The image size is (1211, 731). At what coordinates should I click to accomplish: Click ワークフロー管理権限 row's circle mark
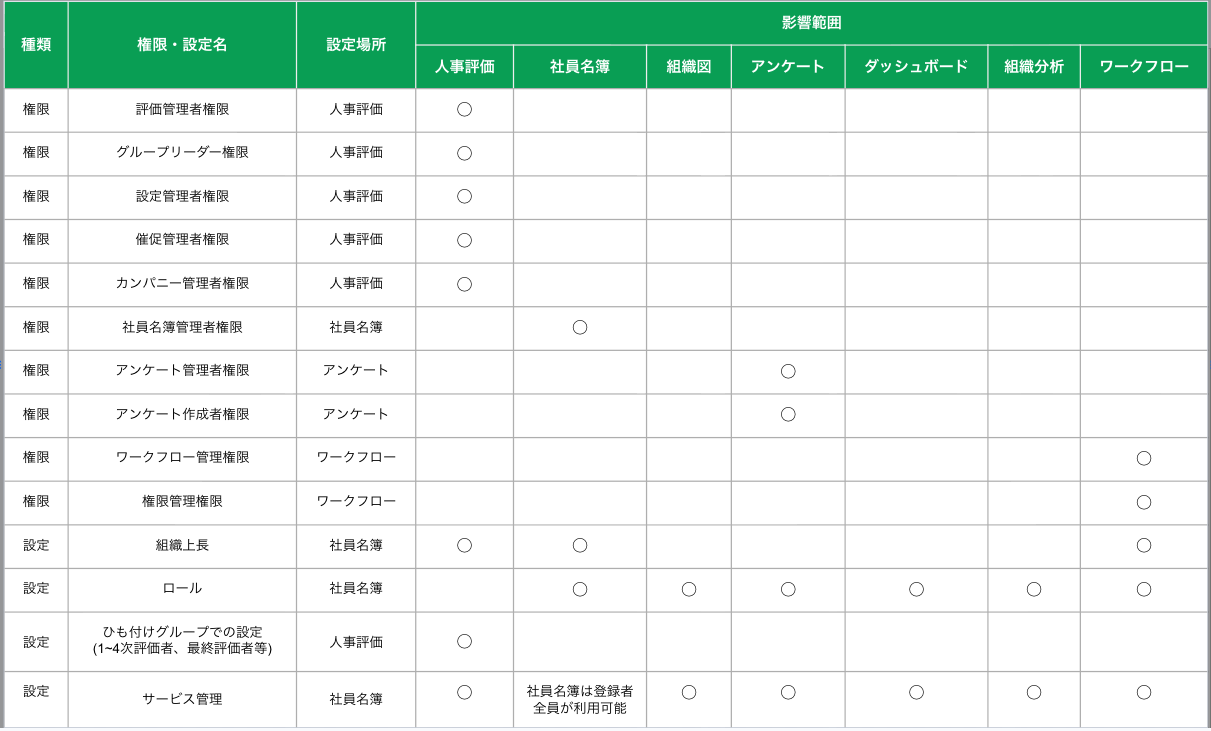tap(1144, 458)
